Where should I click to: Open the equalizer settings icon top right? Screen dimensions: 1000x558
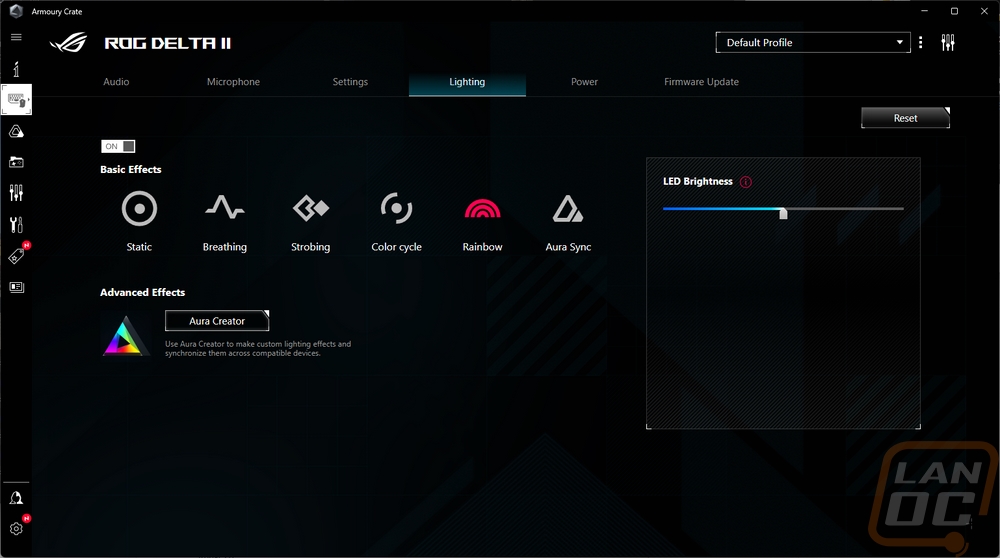(x=948, y=43)
